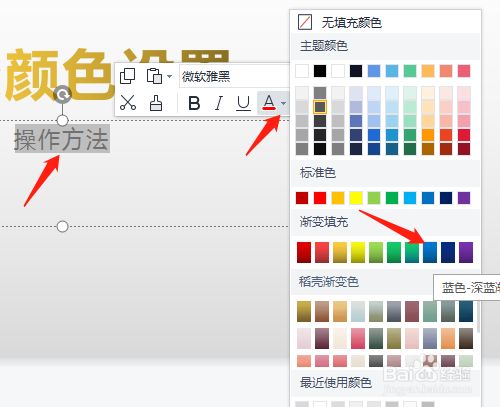
Task: Pick the orange theme color swatch
Action: click(428, 71)
